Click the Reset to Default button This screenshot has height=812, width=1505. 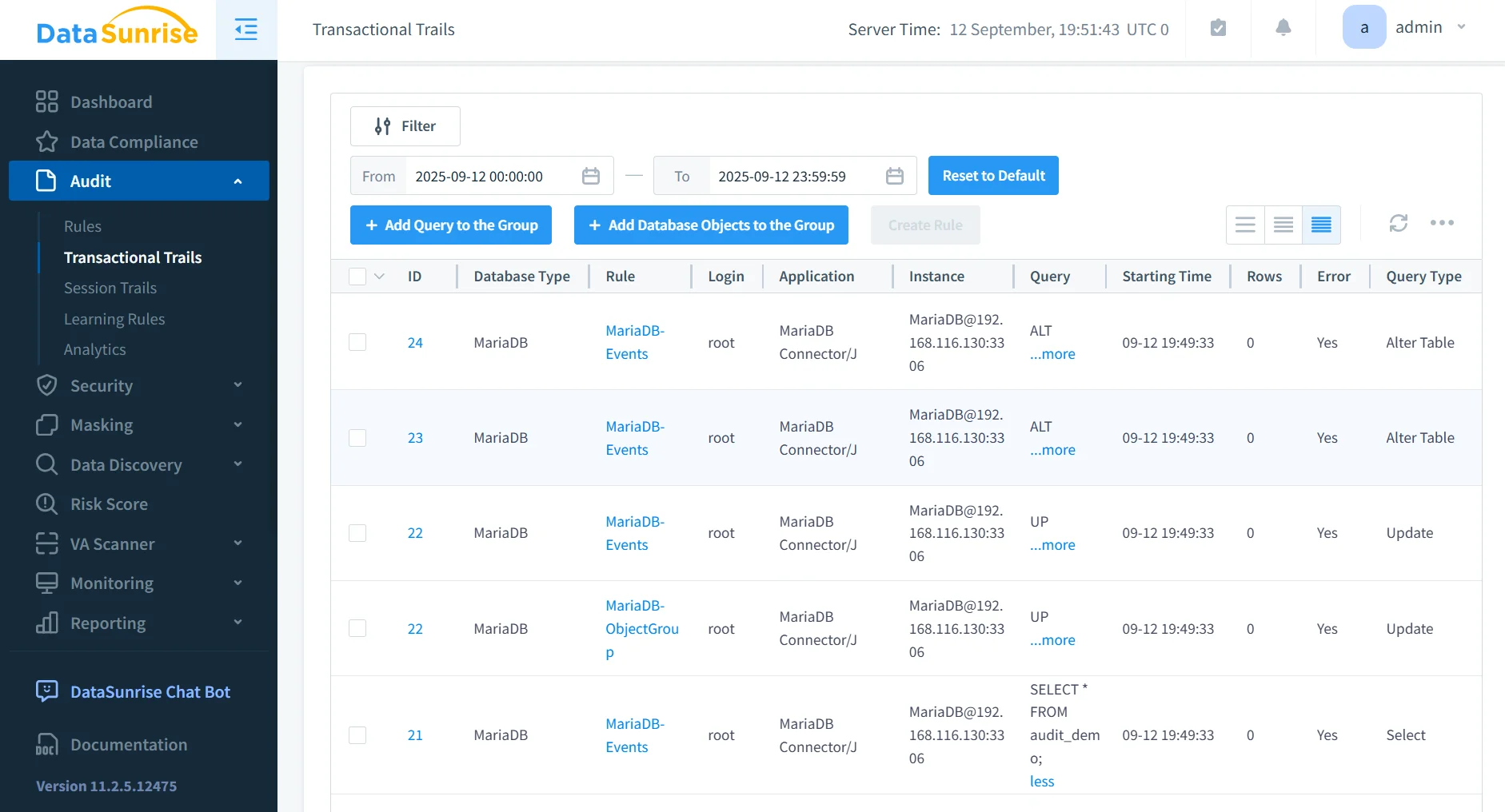(992, 176)
